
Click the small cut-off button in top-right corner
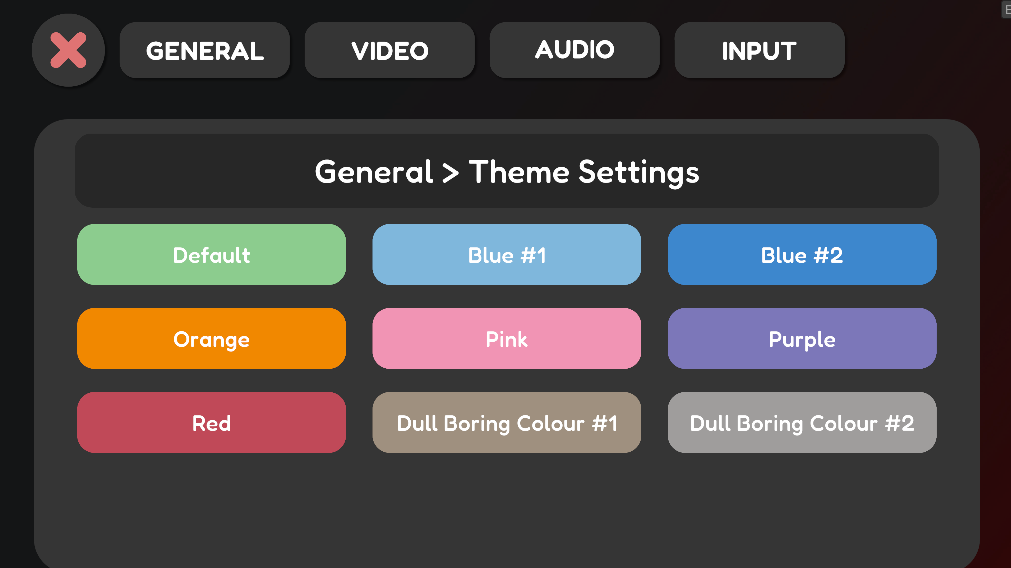[1006, 8]
